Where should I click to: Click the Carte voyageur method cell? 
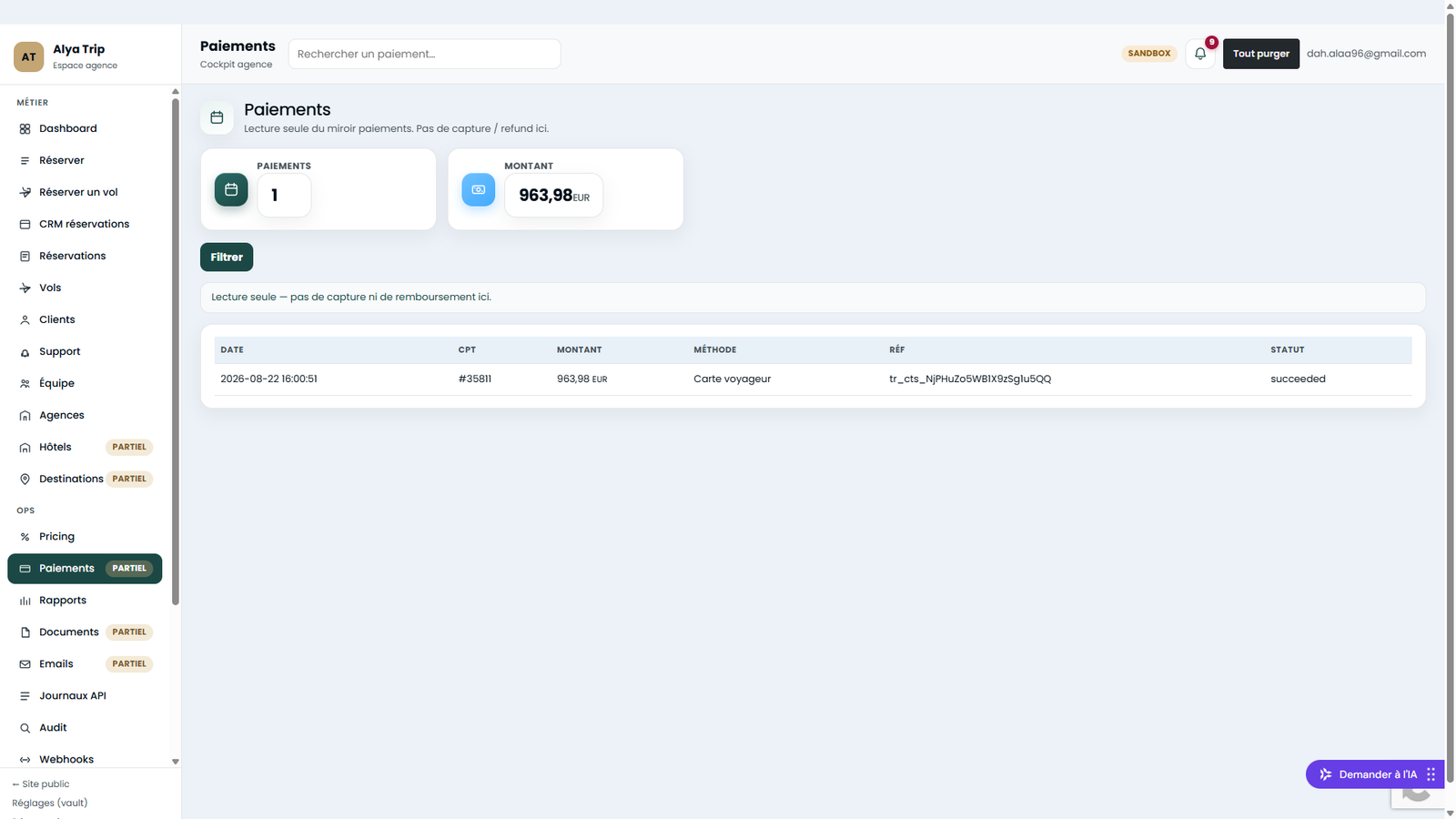732,379
